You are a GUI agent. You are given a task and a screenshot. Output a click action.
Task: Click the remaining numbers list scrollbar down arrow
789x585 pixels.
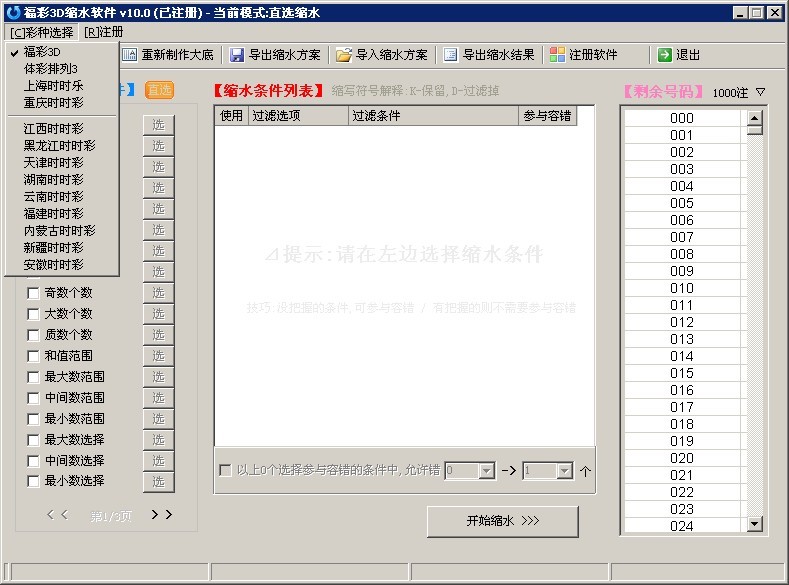[x=755, y=527]
